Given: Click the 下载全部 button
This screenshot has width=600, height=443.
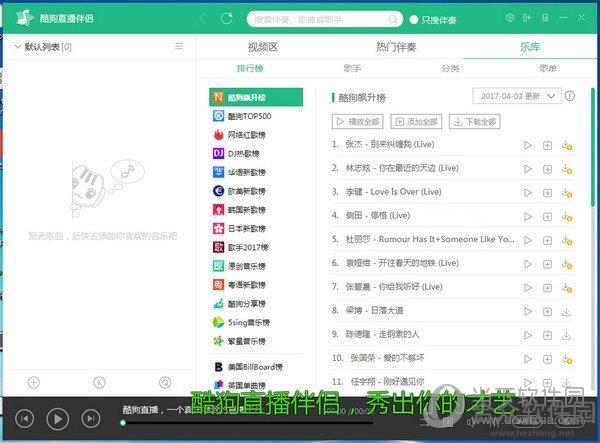Looking at the screenshot, I should 474,122.
